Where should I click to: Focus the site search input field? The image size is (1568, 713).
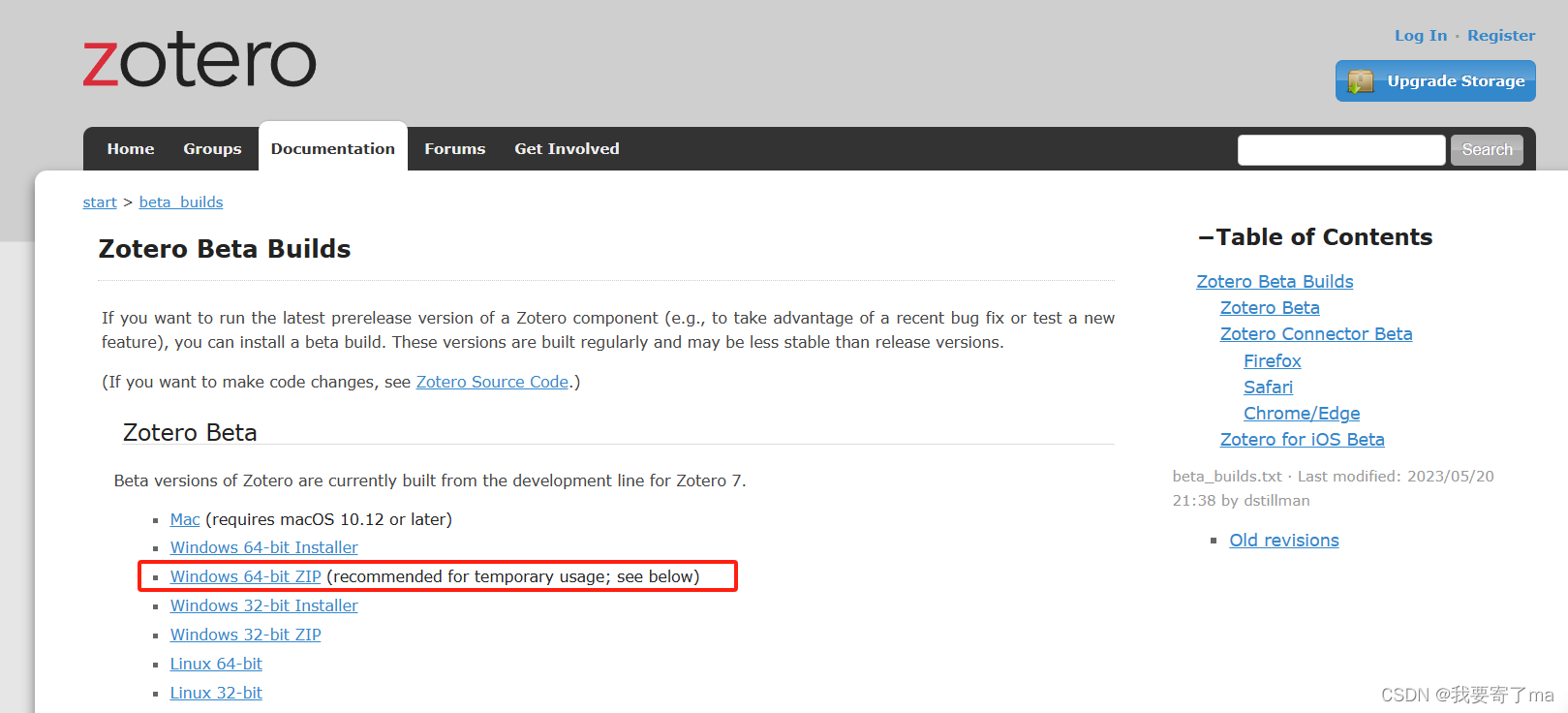1341,150
